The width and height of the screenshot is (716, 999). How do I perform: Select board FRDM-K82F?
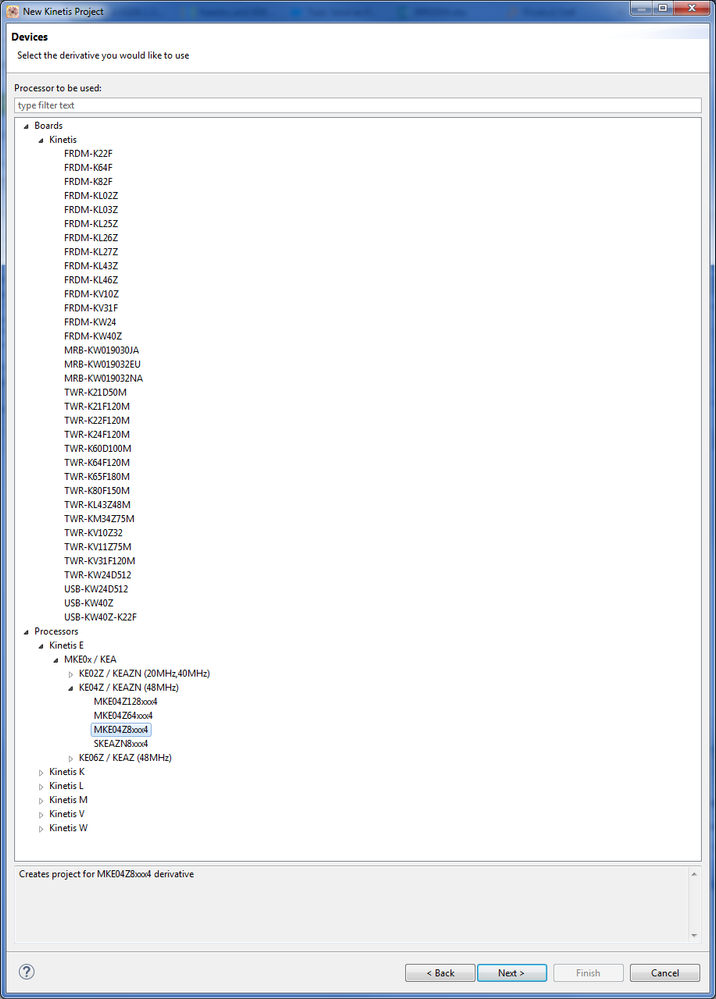click(x=88, y=182)
